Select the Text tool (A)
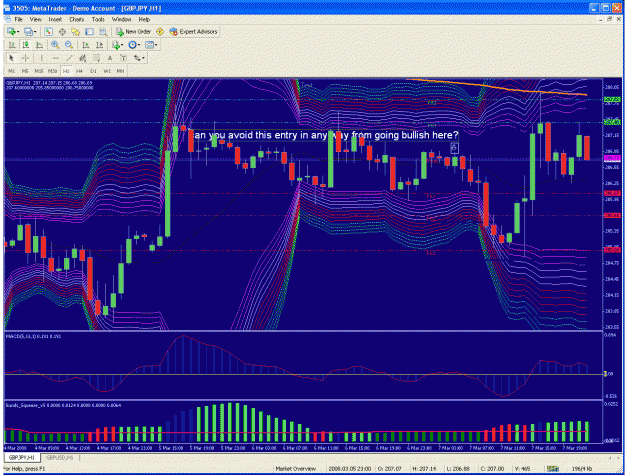The image size is (625, 475). click(110, 58)
